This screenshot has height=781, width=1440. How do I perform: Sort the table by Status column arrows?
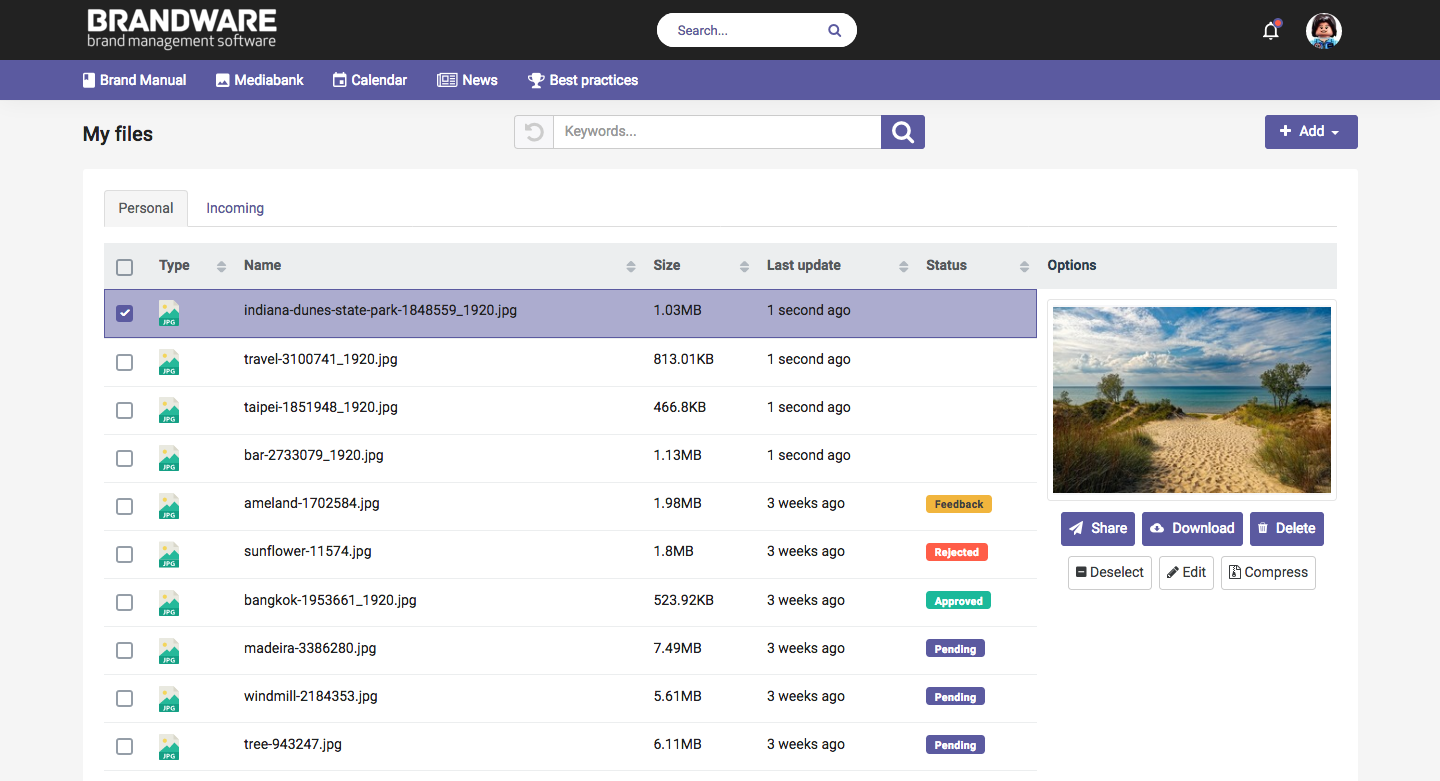pyautogui.click(x=1024, y=266)
